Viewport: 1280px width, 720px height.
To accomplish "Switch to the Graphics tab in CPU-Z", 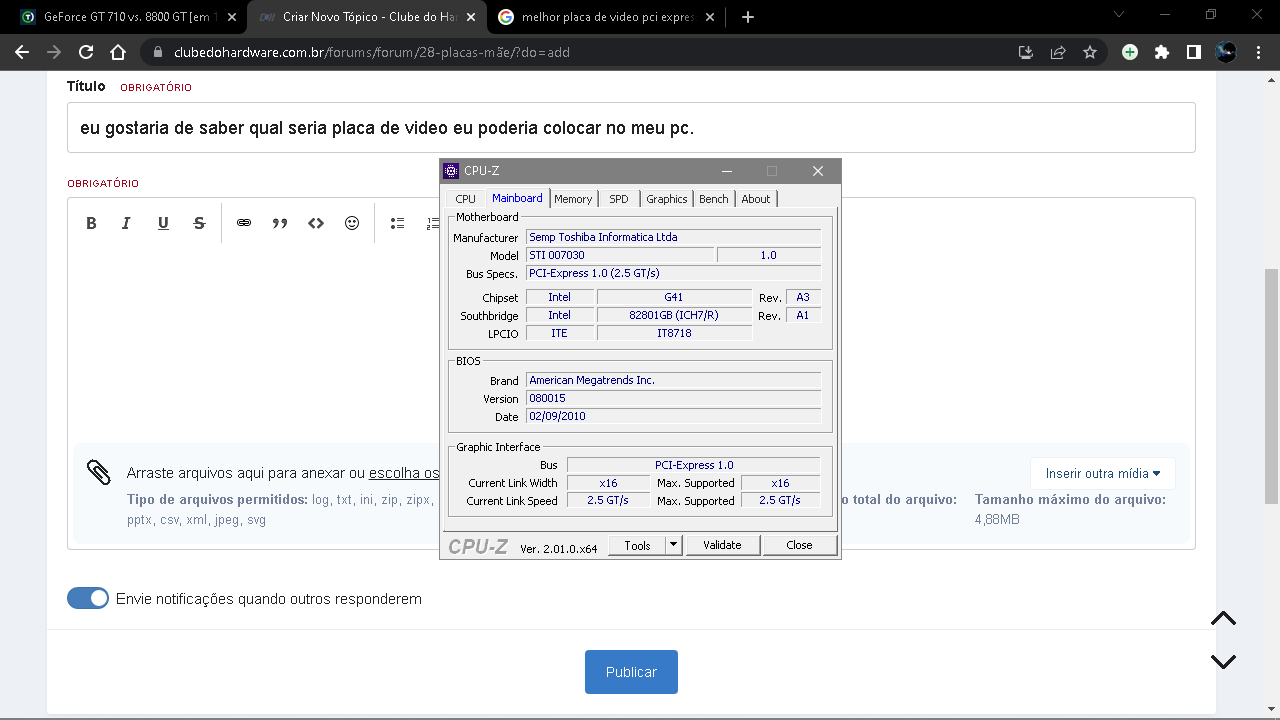I will [667, 199].
